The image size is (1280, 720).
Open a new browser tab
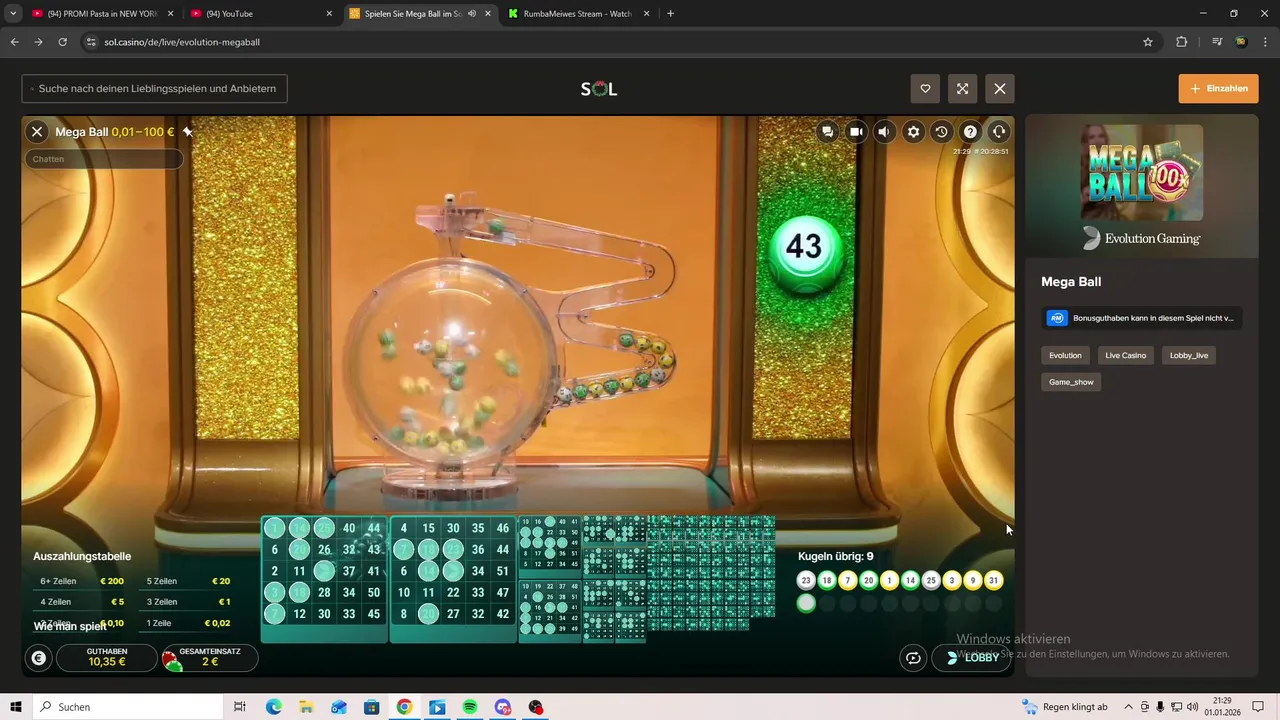click(670, 13)
